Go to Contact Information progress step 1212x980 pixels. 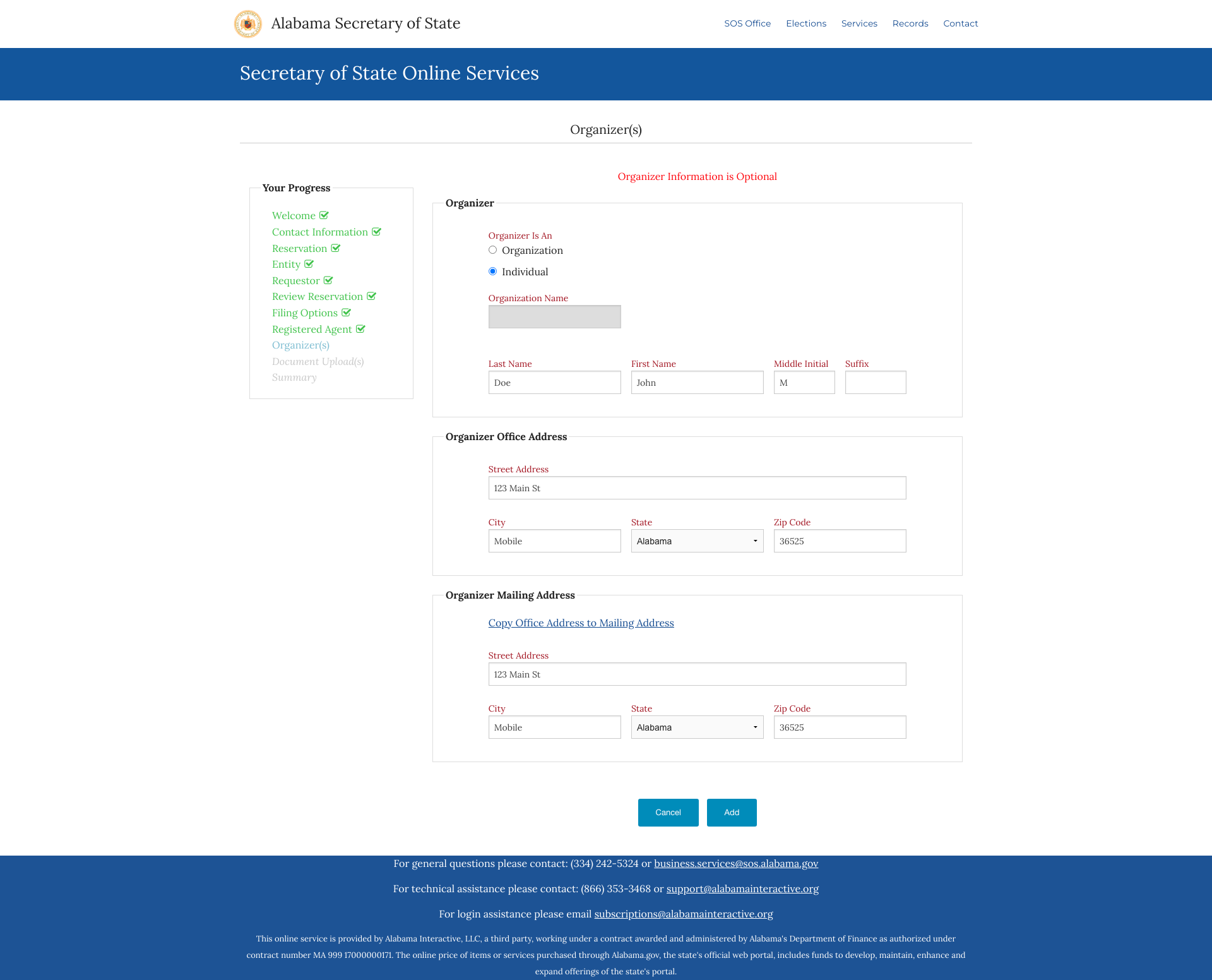[x=320, y=232]
